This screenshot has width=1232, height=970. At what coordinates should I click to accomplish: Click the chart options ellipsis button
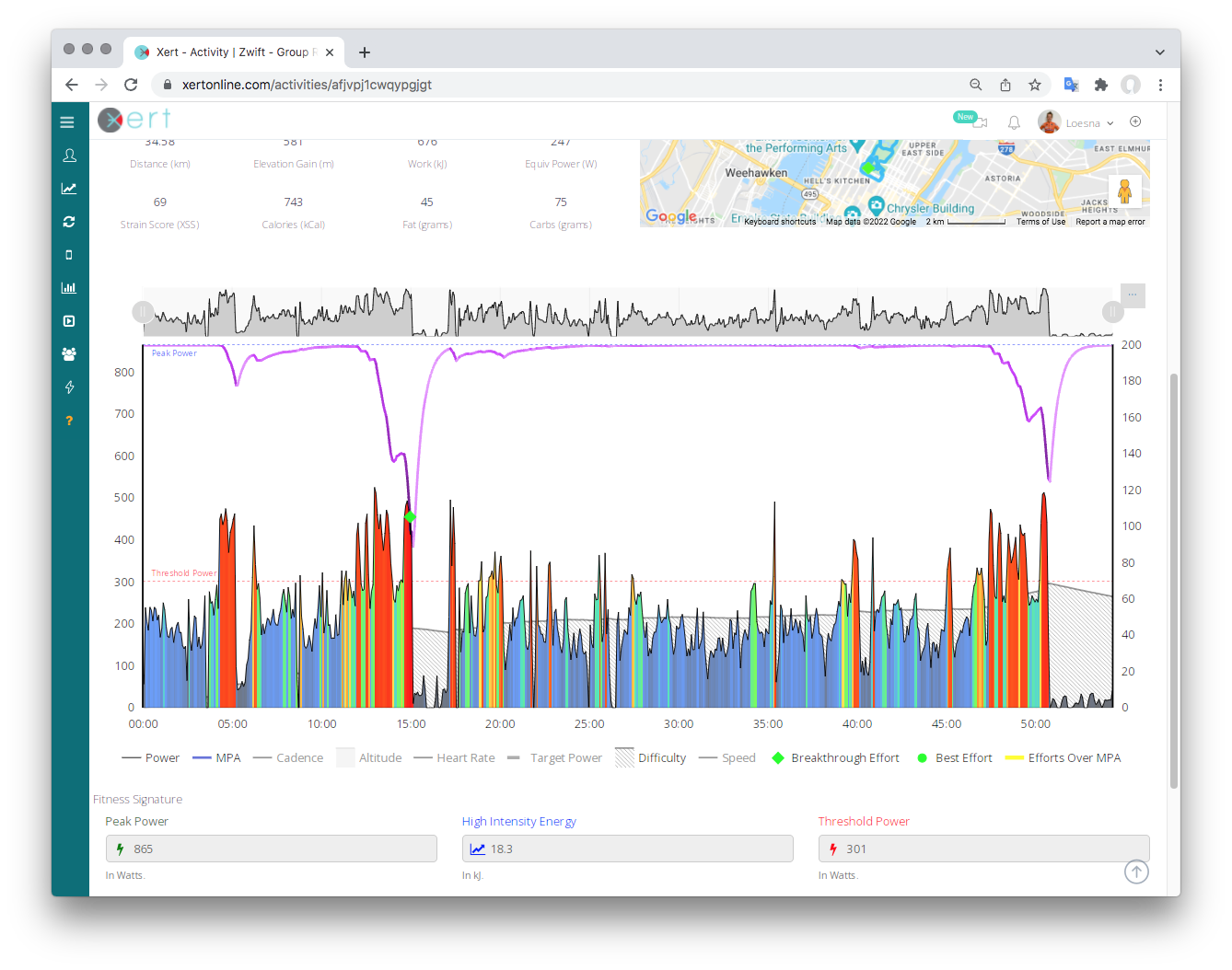1133,294
